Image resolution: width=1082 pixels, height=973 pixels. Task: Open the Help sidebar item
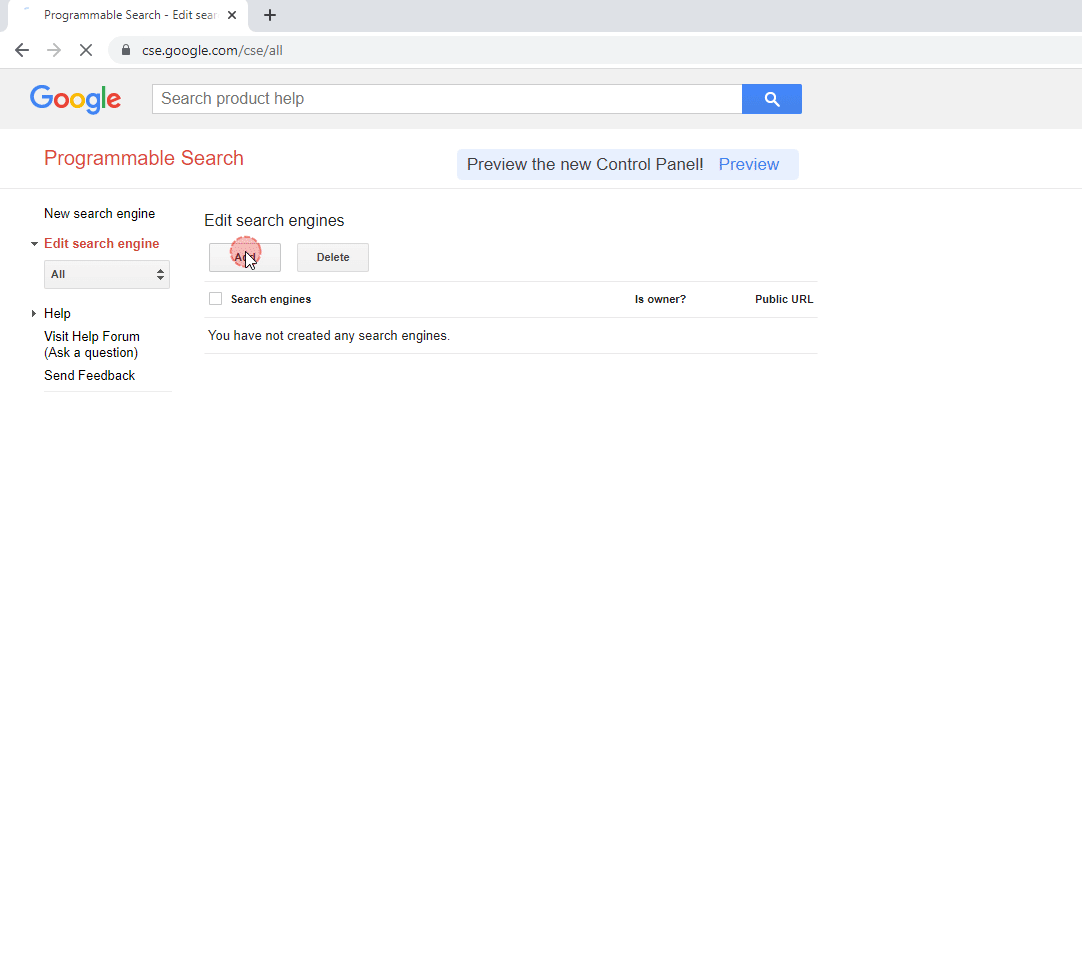(57, 313)
